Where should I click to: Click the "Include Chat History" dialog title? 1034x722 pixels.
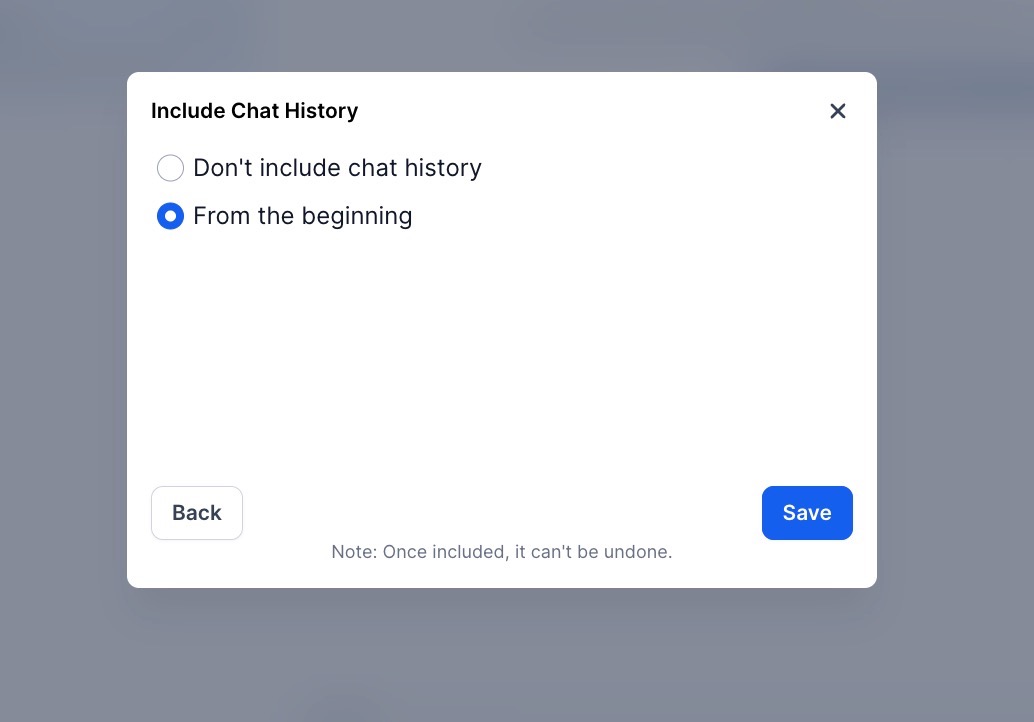(x=254, y=111)
